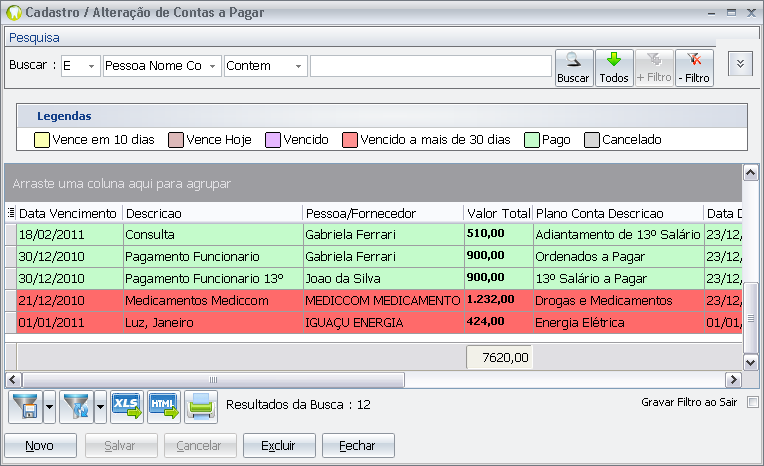Click the Salvar button
Viewport: 764px width, 466px height.
(x=121, y=446)
